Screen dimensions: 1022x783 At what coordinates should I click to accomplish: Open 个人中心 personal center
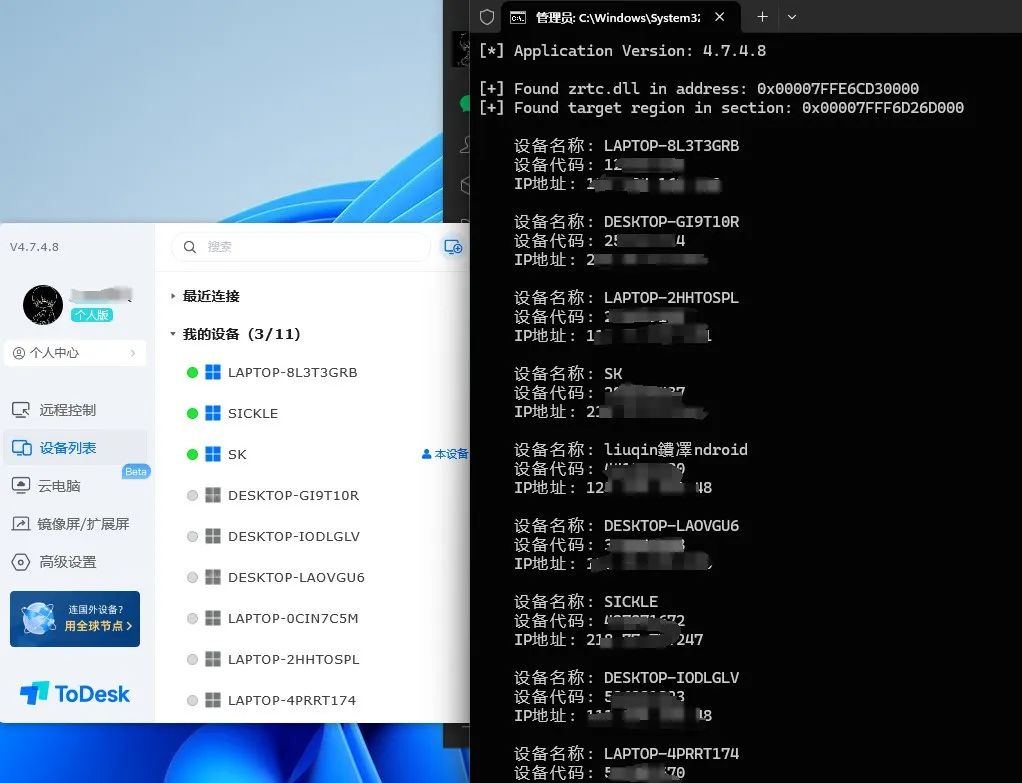75,353
